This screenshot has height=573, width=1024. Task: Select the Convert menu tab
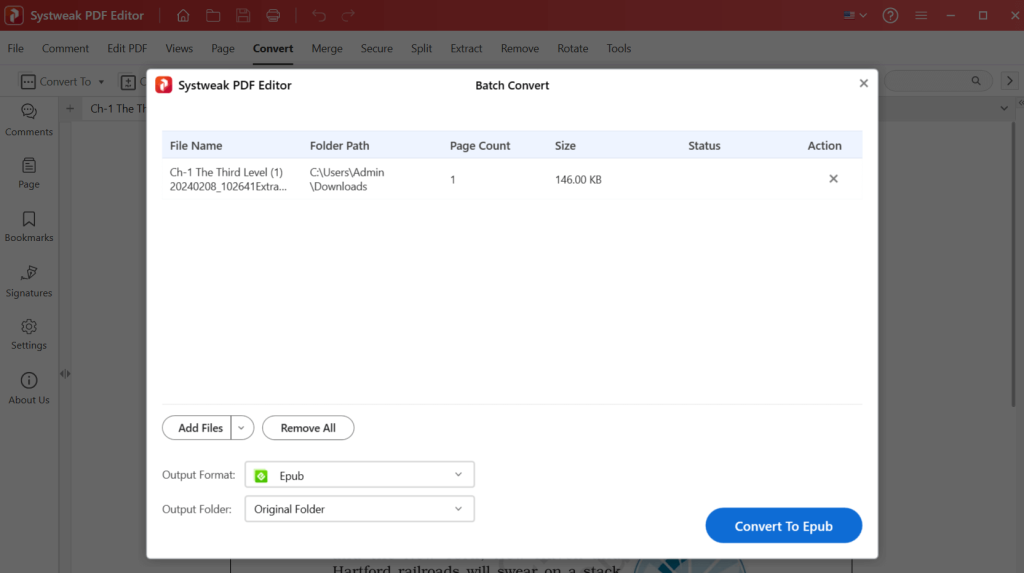(273, 48)
